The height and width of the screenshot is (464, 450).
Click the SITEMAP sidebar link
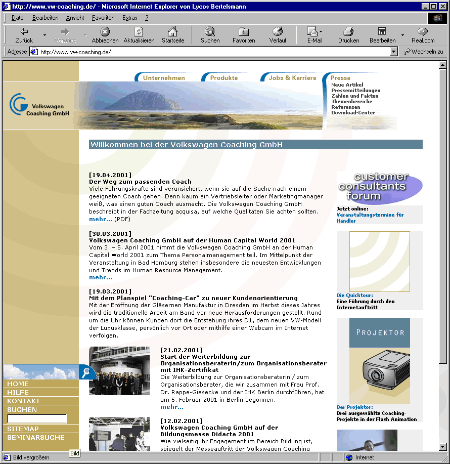tap(23, 429)
